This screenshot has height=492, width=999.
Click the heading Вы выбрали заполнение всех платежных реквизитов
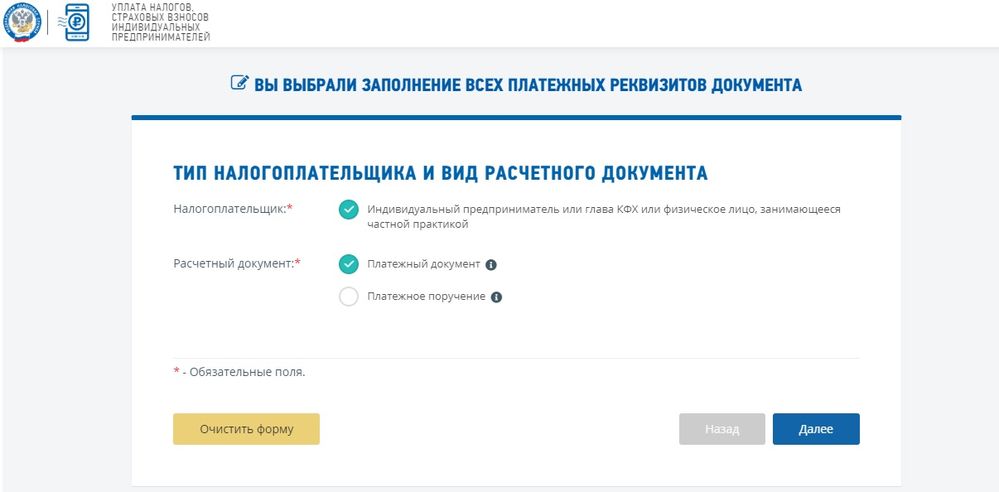click(x=527, y=84)
